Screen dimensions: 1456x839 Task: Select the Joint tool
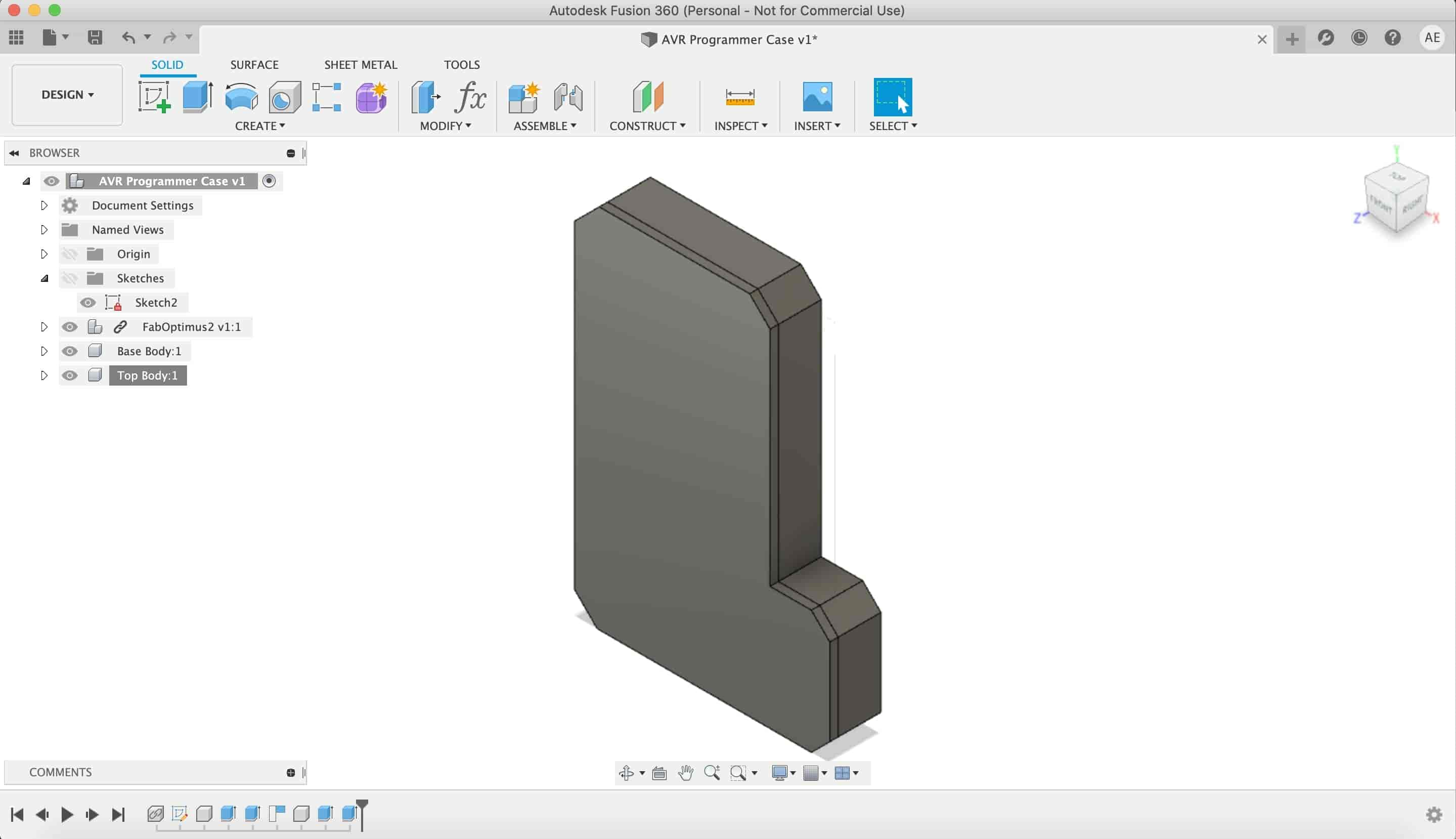568,97
